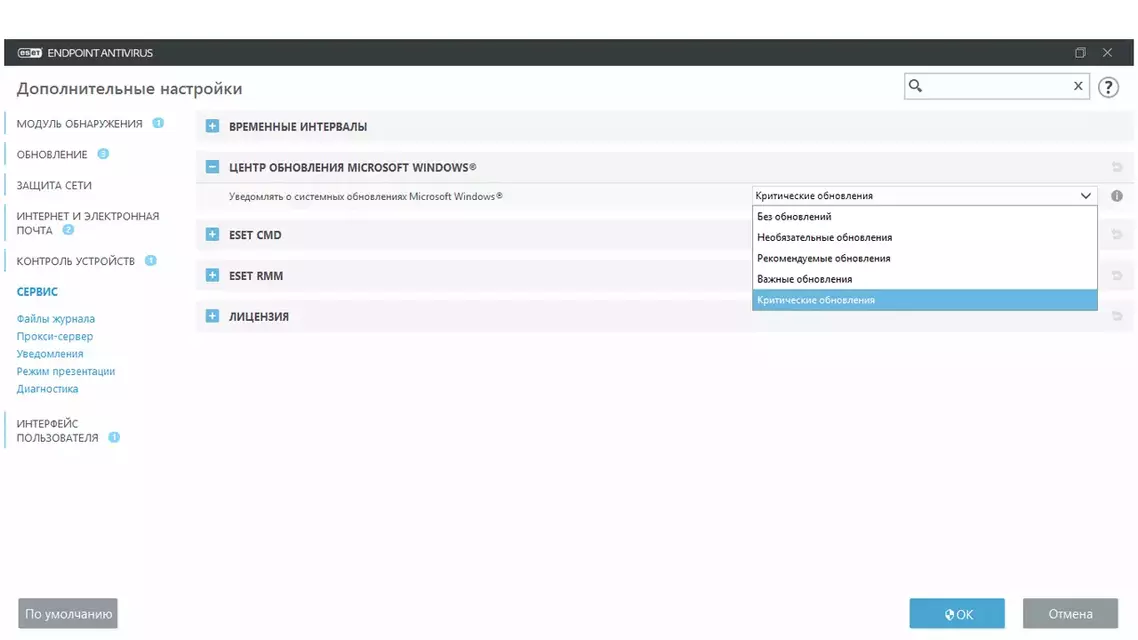This screenshot has width=1138, height=640.
Task: Open Интернет и электронная почта category
Action: [88, 223]
